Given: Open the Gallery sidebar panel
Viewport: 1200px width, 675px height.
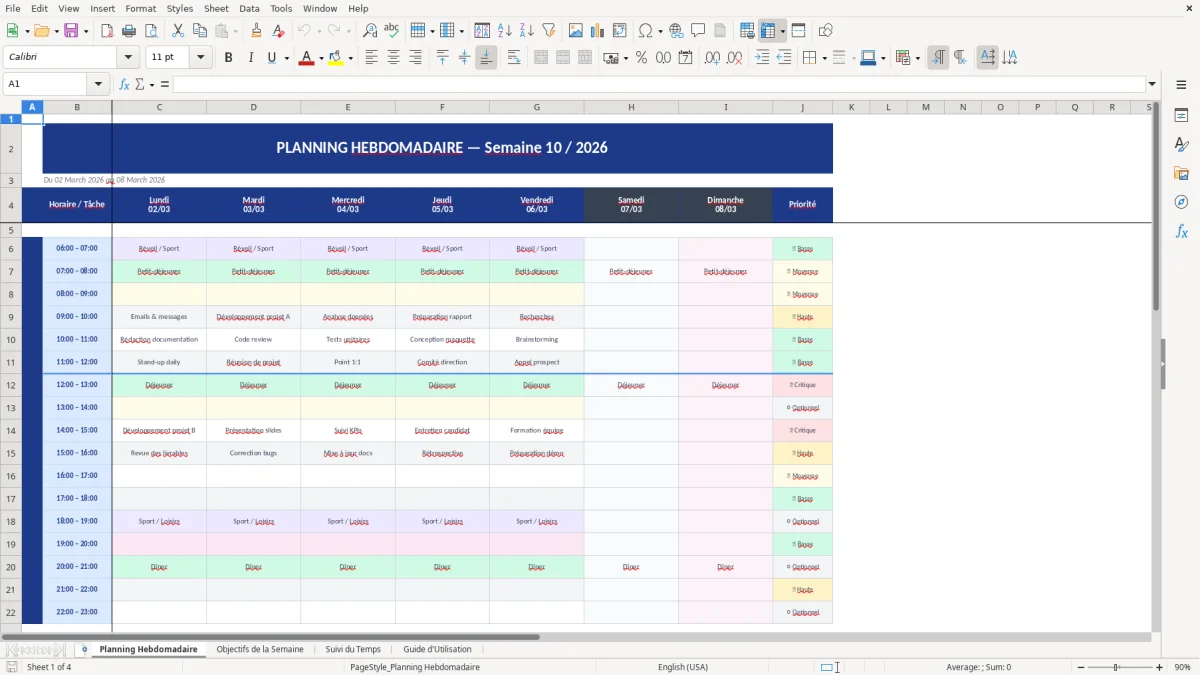Looking at the screenshot, I should pos(1182,172).
